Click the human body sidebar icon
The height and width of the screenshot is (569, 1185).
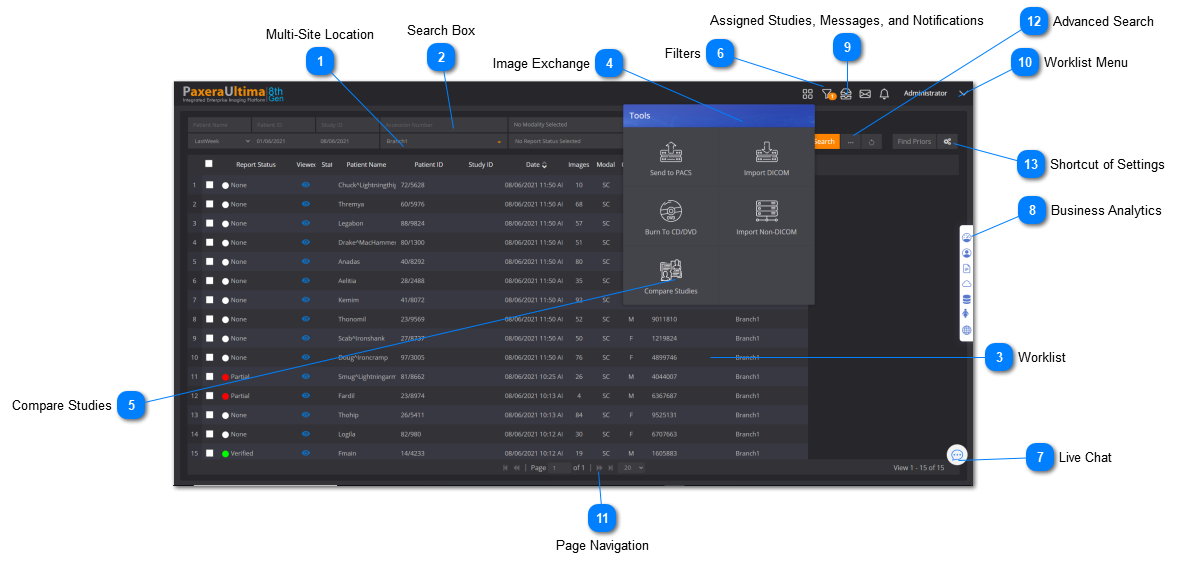point(967,314)
